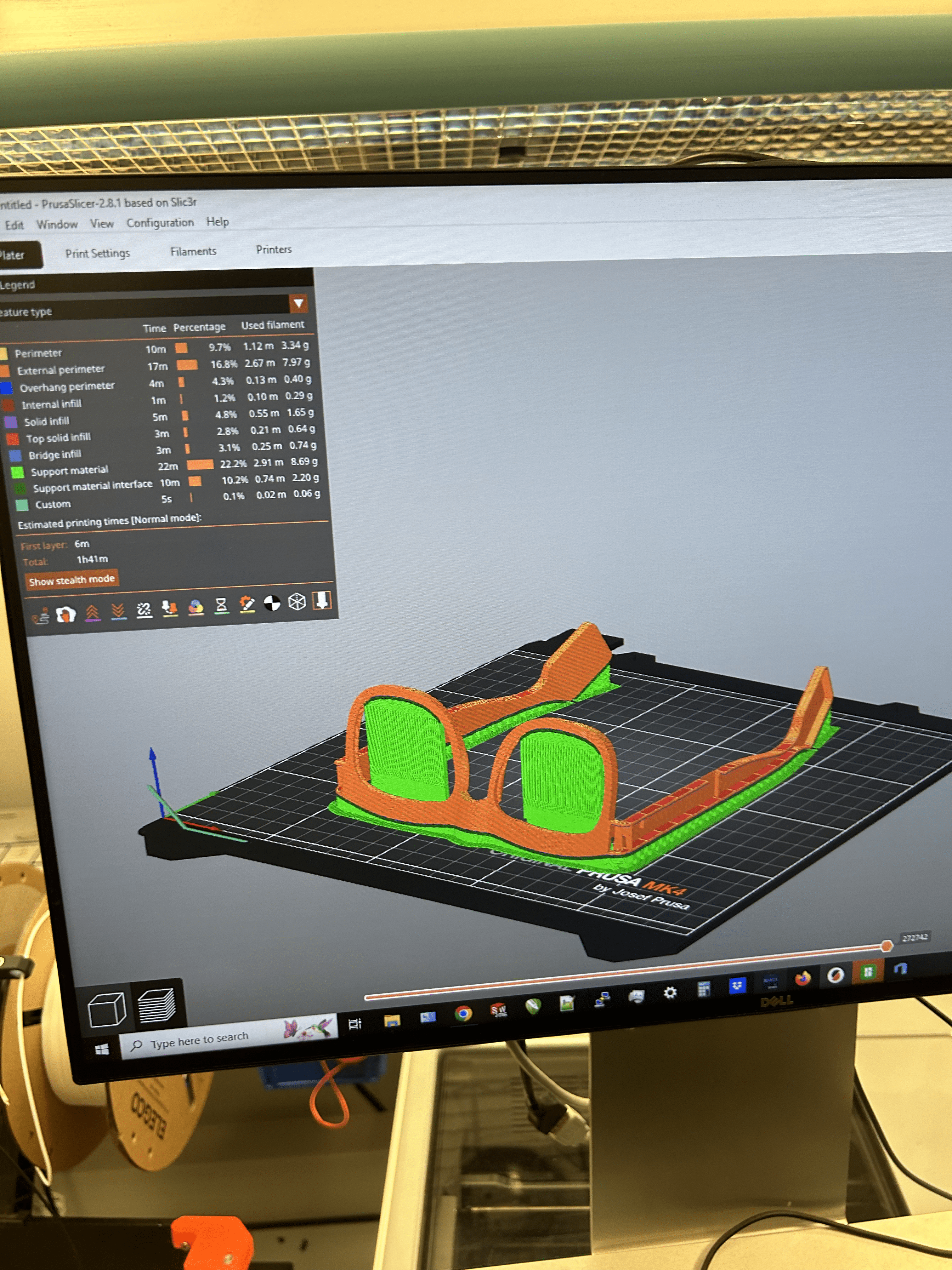Switch to Print Settings tab
952x1270 pixels.
click(x=98, y=253)
